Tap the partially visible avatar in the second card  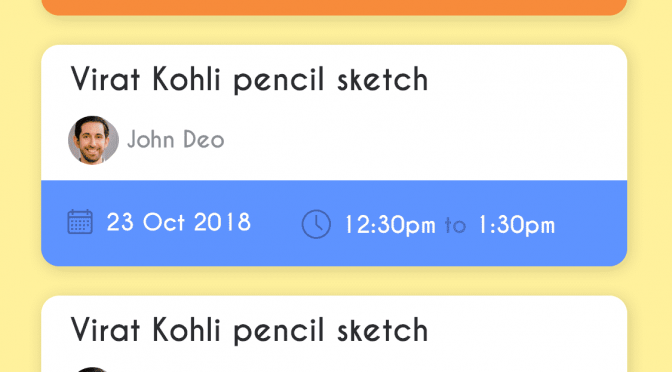point(93,369)
